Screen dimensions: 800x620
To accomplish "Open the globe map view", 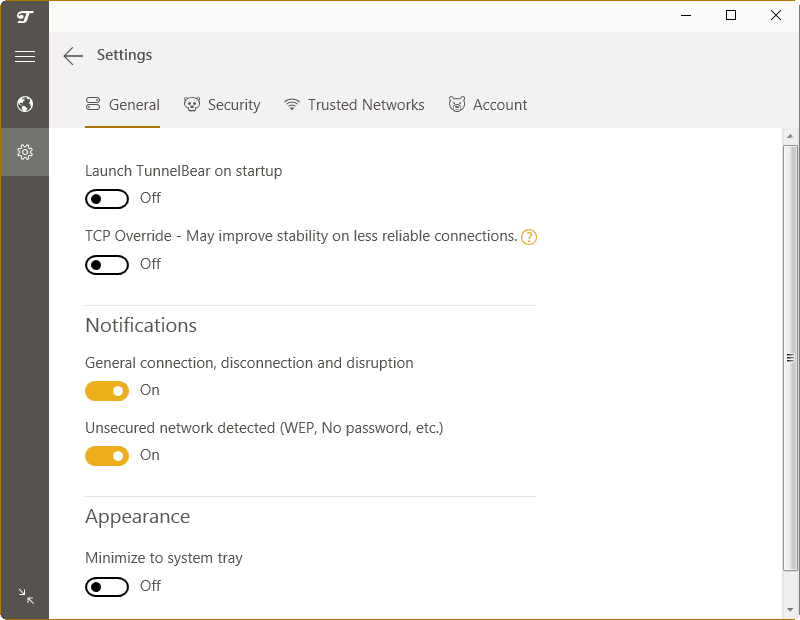I will (24, 104).
